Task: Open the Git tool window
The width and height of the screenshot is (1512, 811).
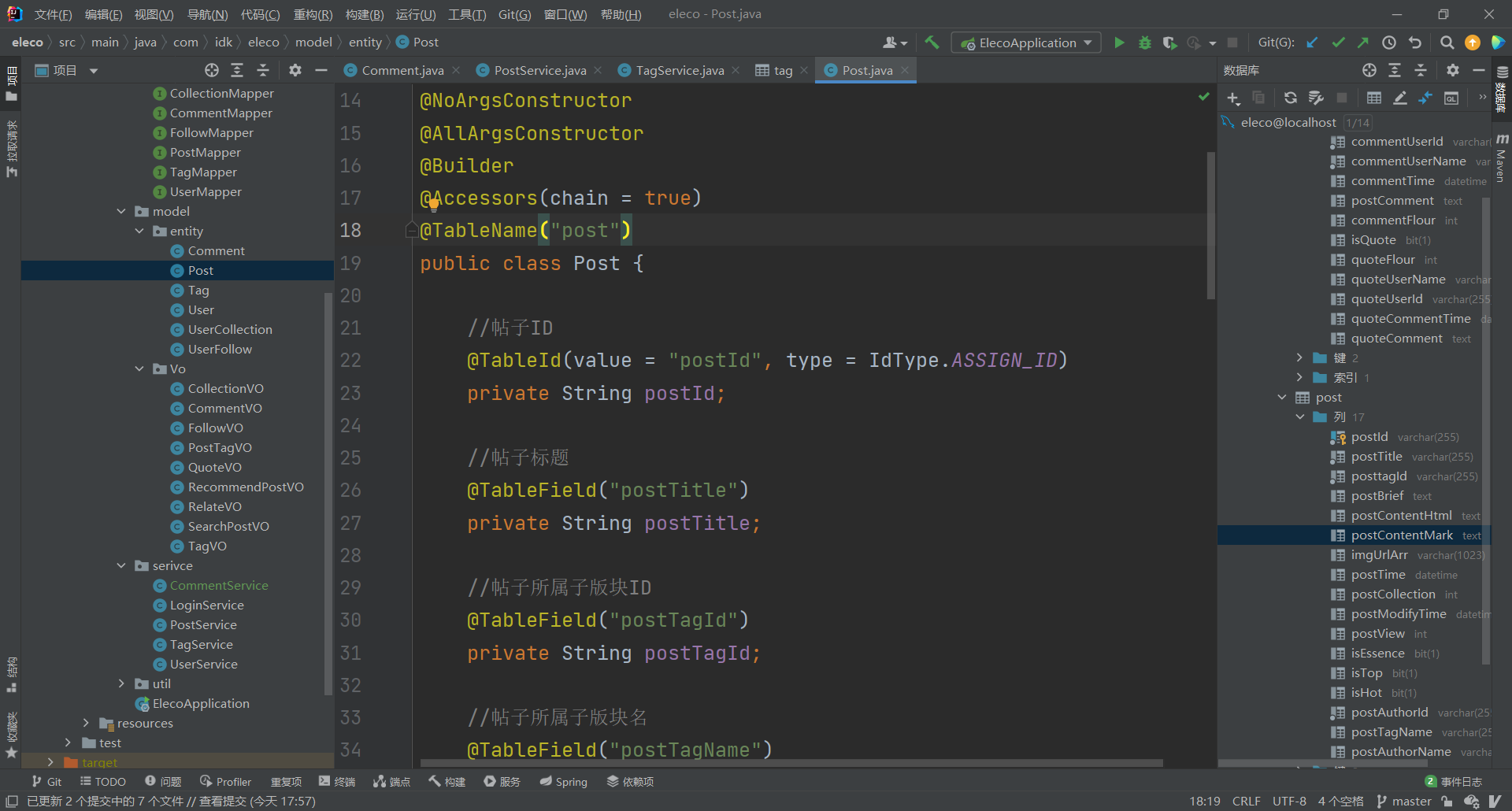Action: click(x=46, y=781)
